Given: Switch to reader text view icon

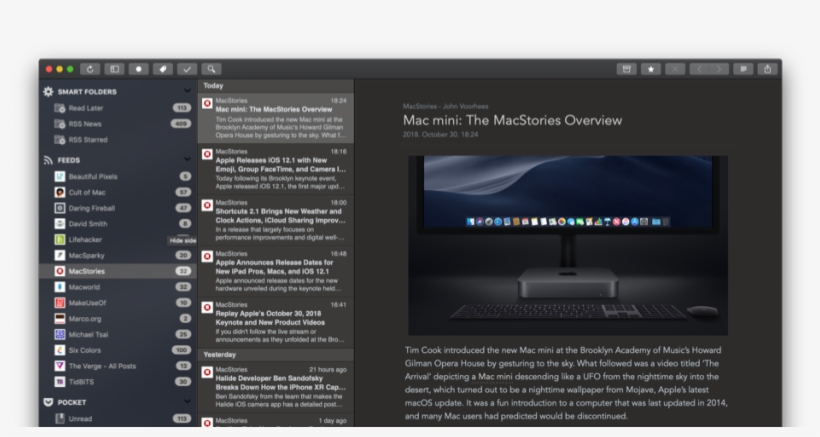Looking at the screenshot, I should tap(743, 69).
